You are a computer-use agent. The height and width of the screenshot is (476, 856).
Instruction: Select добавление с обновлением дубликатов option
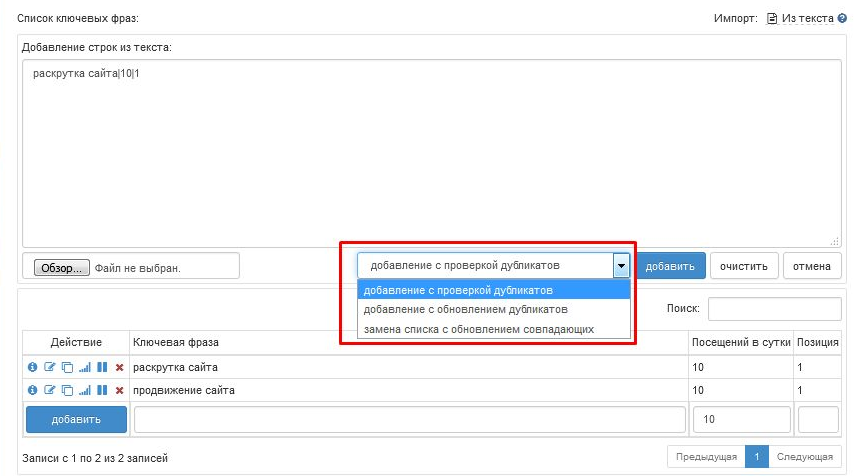pyautogui.click(x=465, y=309)
